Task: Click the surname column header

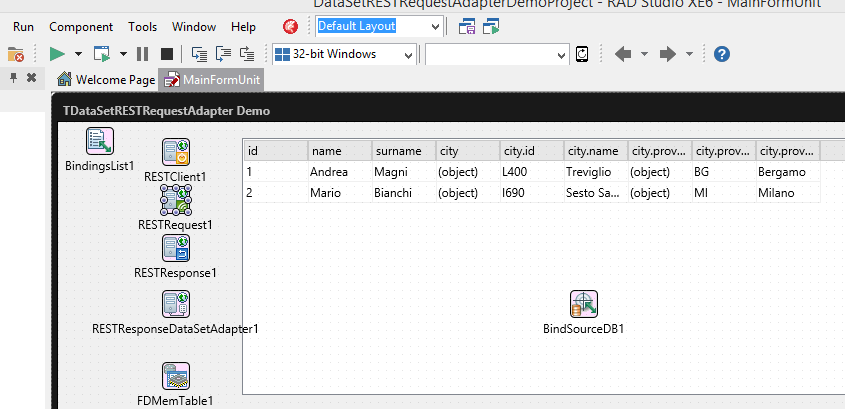Action: (404, 151)
